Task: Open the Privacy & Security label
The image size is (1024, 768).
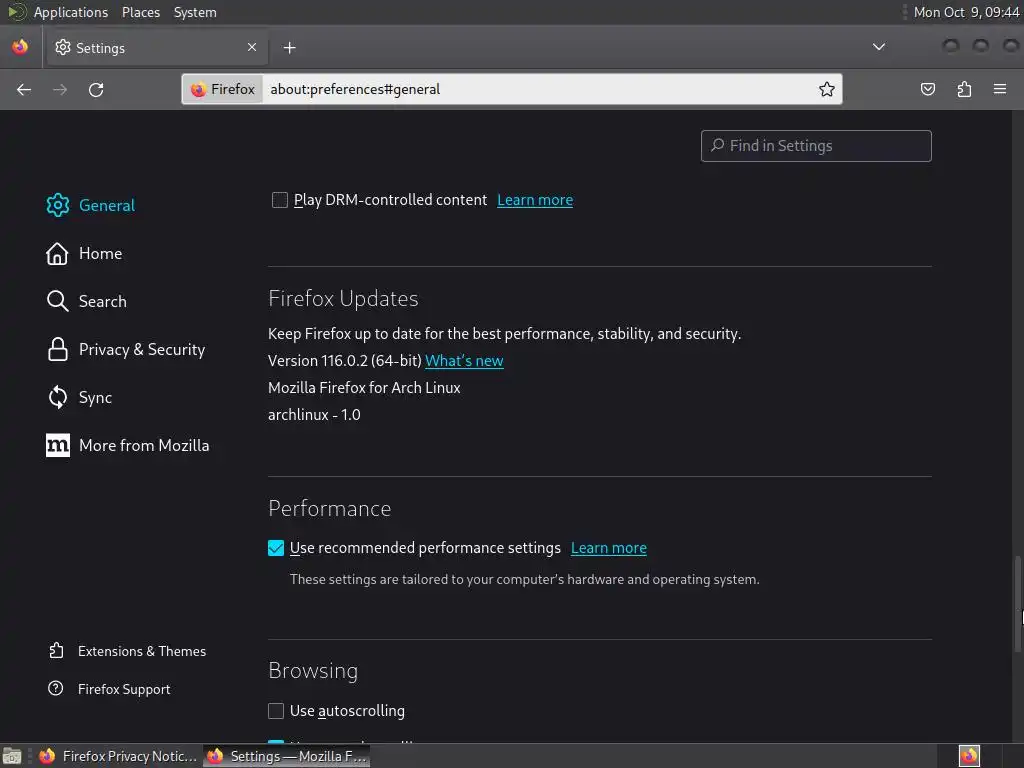Action: (x=142, y=349)
